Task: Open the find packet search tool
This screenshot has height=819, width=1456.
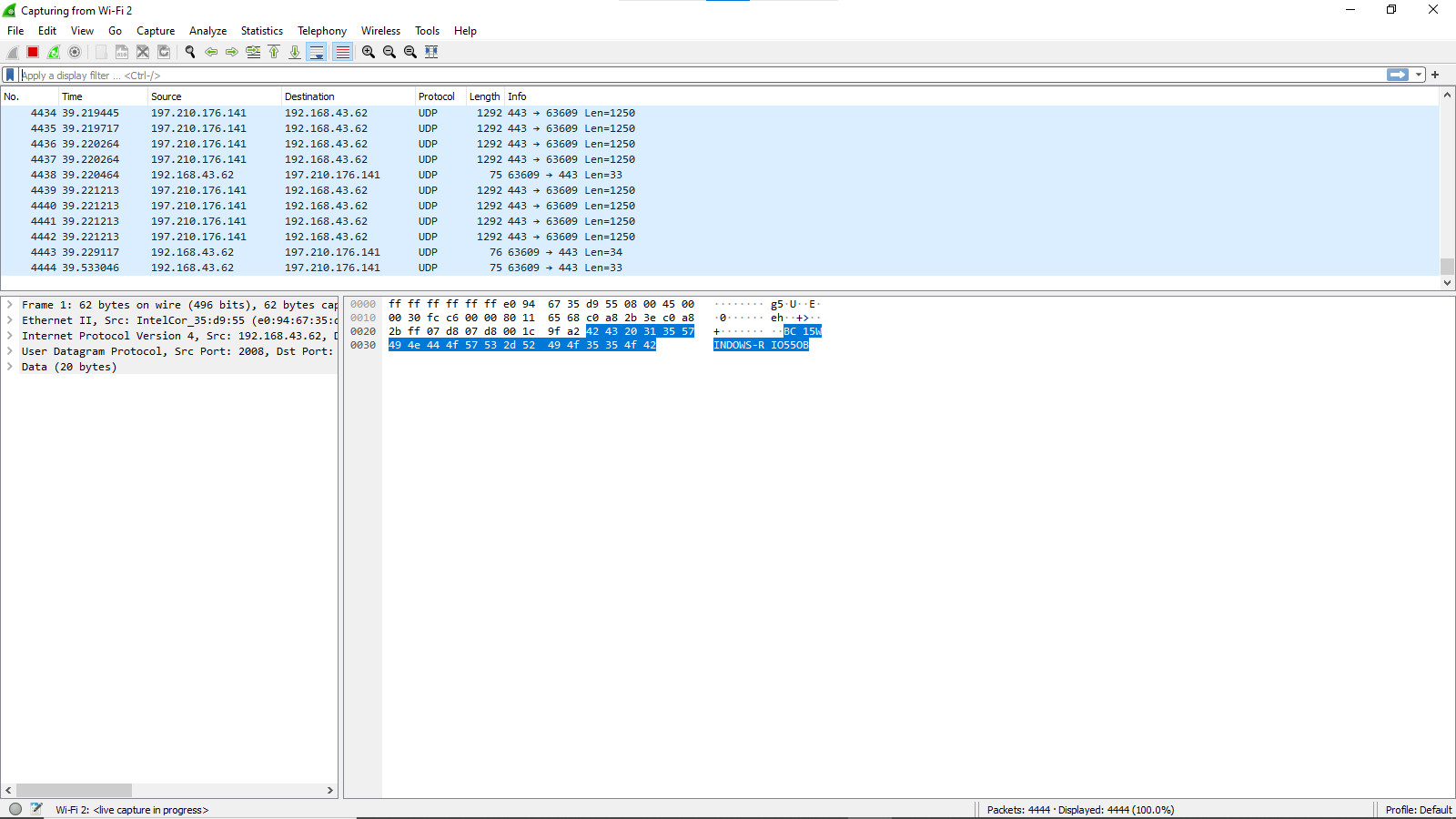Action: tap(190, 52)
